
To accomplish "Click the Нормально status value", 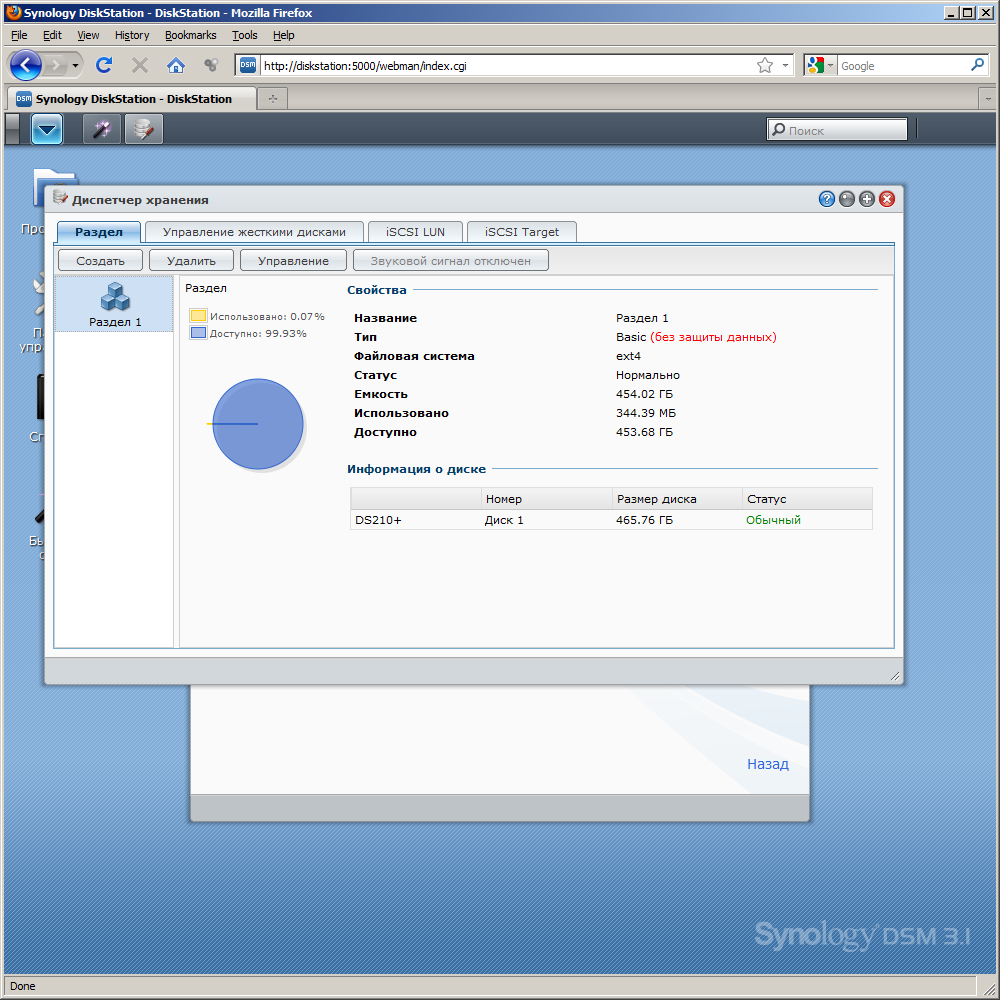I will point(647,375).
